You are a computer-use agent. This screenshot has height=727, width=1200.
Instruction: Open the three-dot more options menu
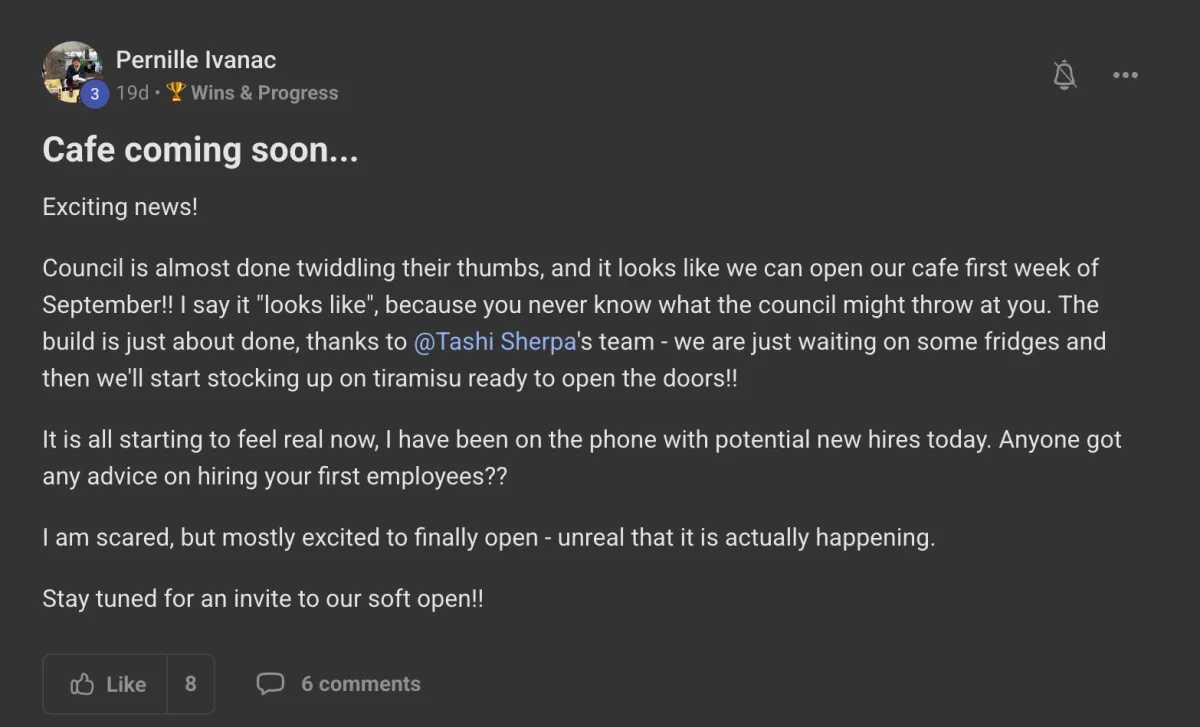[1125, 75]
